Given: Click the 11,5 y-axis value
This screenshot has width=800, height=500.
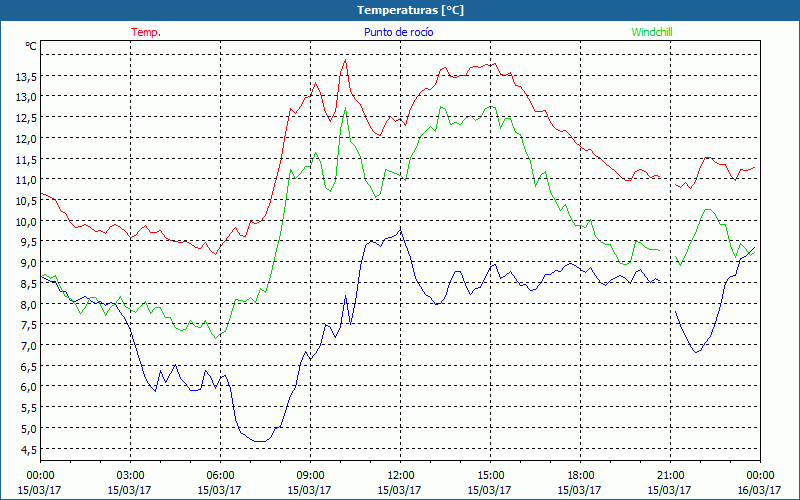Looking at the screenshot, I should [26, 159].
